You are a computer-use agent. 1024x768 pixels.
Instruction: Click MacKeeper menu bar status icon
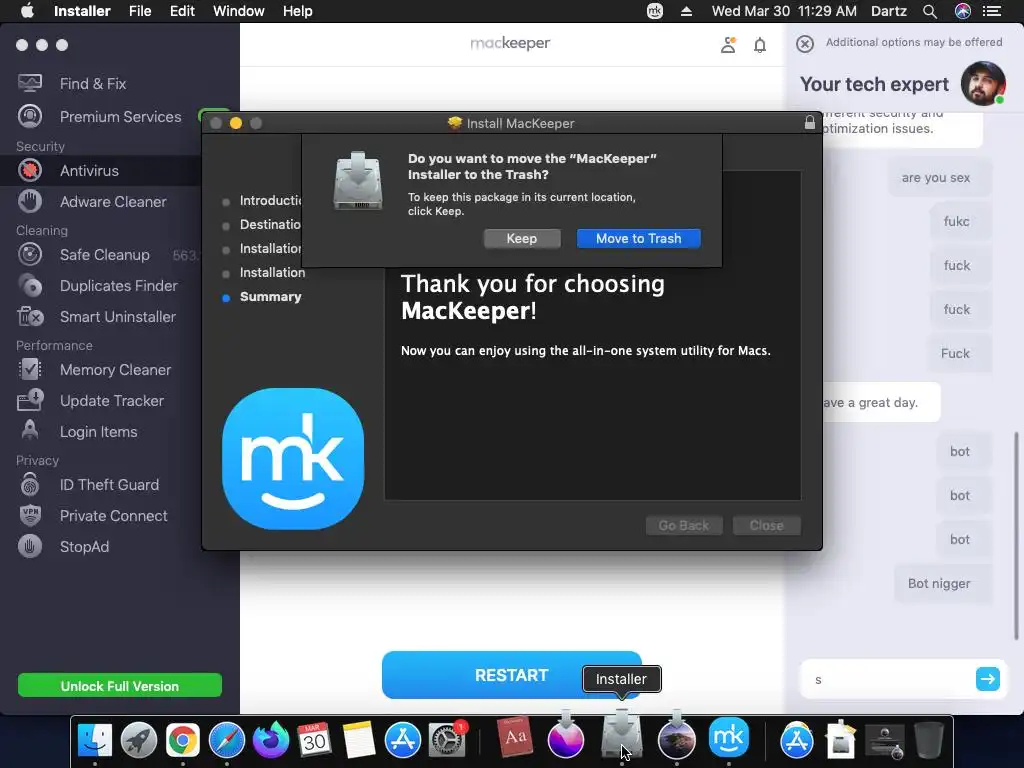coord(654,11)
